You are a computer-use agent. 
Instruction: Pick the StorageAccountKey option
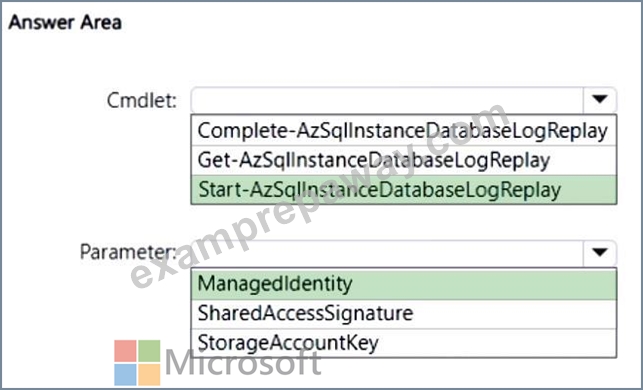[x=404, y=343]
